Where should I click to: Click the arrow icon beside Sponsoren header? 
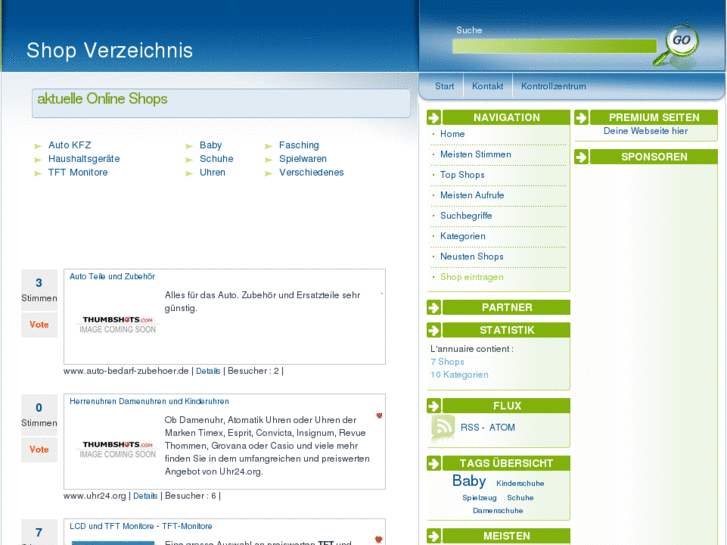(581, 157)
